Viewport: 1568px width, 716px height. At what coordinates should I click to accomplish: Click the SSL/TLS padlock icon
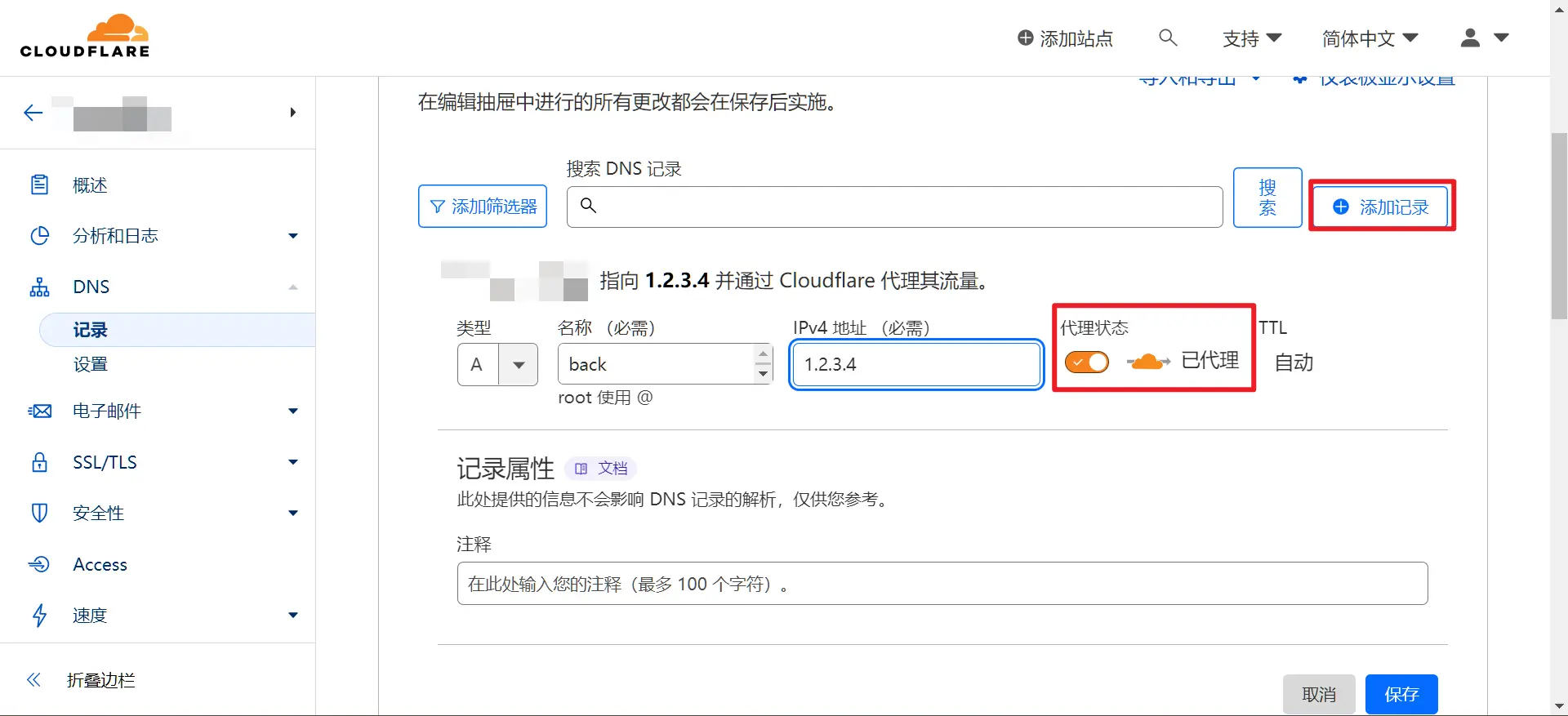click(39, 462)
